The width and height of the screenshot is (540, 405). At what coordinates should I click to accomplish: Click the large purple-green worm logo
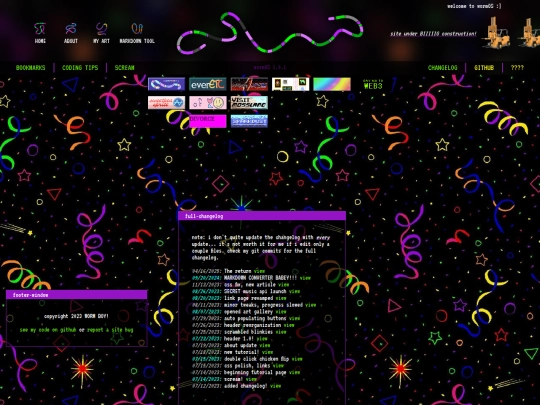(270, 33)
